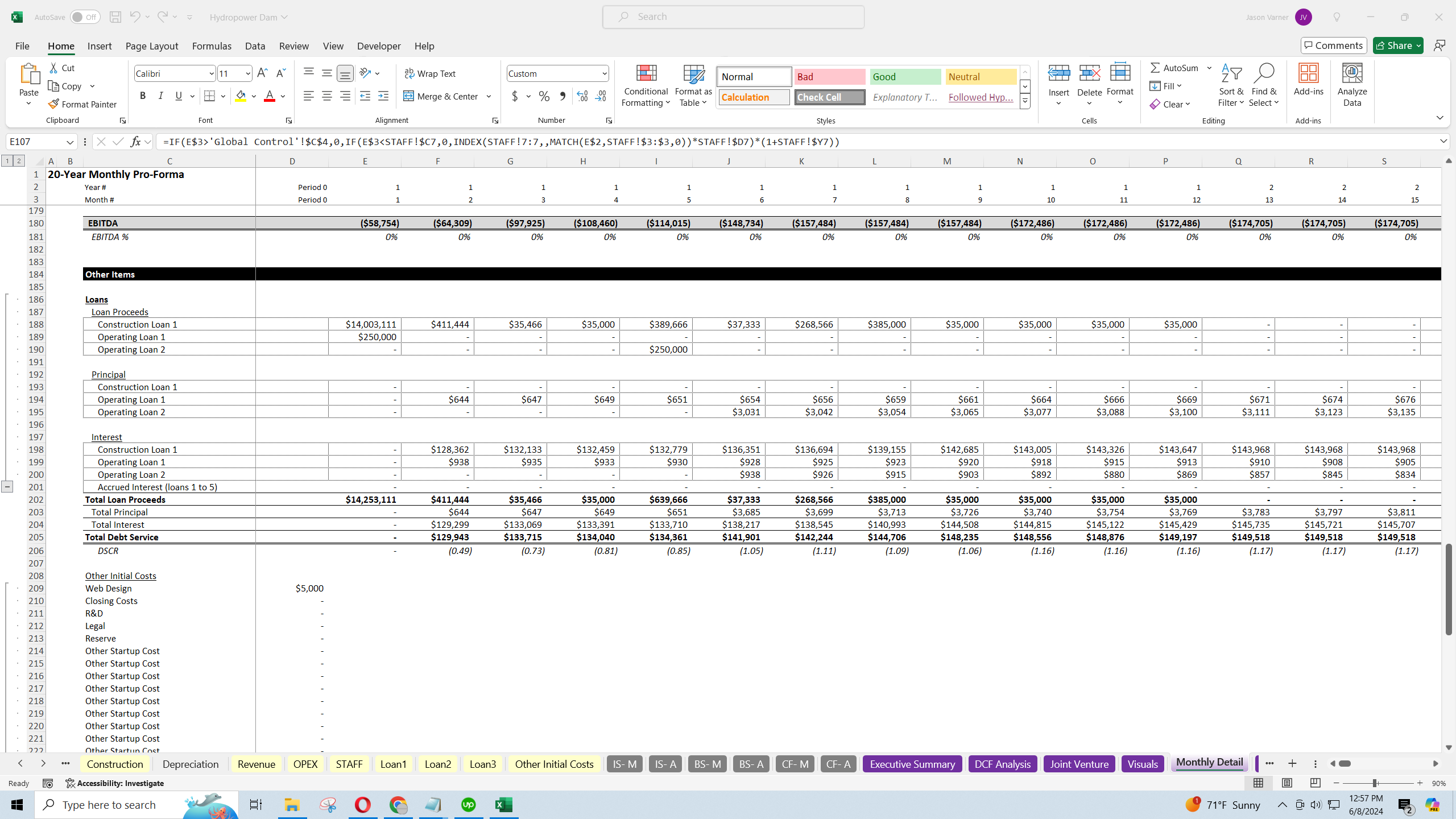Image resolution: width=1456 pixels, height=819 pixels.
Task: Expand the Name Box dropdown
Action: pyautogui.click(x=70, y=142)
